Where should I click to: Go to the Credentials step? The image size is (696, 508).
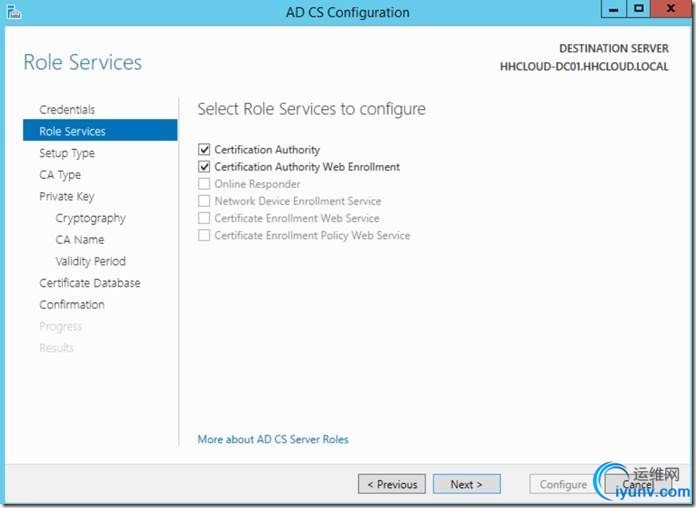tap(67, 110)
